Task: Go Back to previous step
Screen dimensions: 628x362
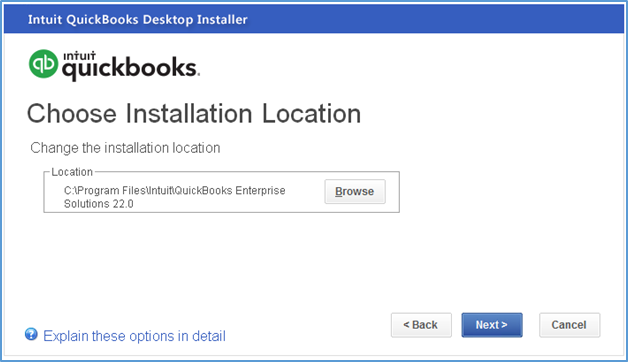Action: [x=421, y=325]
